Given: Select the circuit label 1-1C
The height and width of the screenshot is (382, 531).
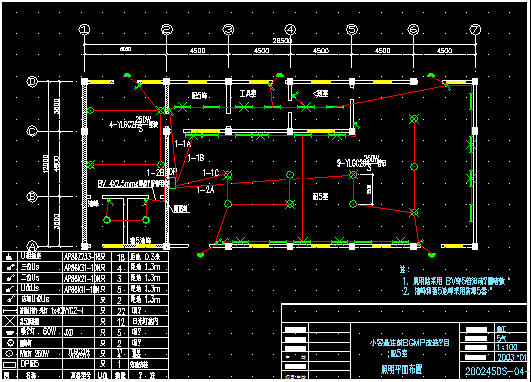Looking at the screenshot, I should [211, 173].
